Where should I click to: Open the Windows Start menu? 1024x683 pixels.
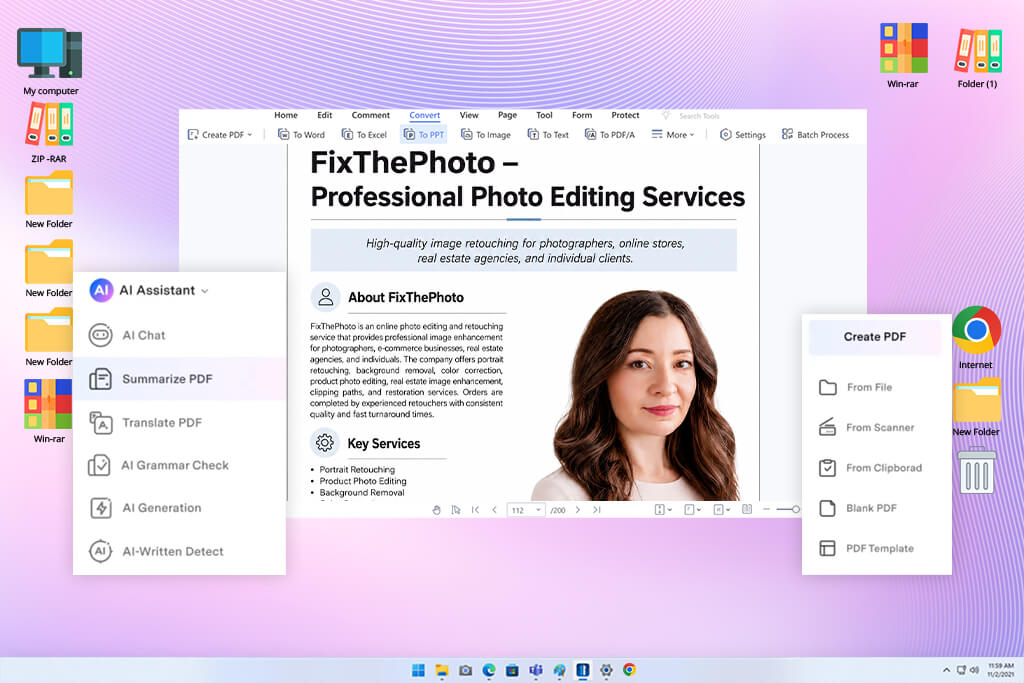pyautogui.click(x=418, y=670)
